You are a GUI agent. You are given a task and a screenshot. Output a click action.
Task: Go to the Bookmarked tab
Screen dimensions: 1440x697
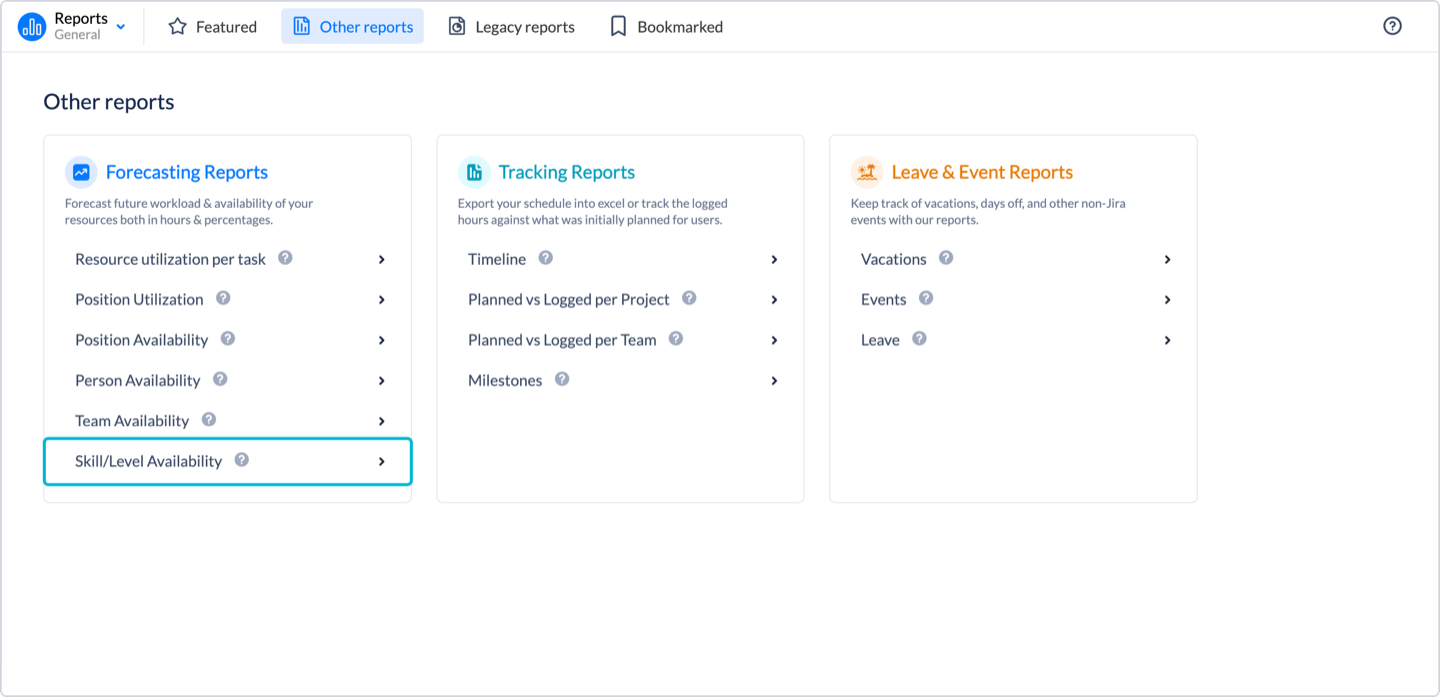pyautogui.click(x=666, y=27)
